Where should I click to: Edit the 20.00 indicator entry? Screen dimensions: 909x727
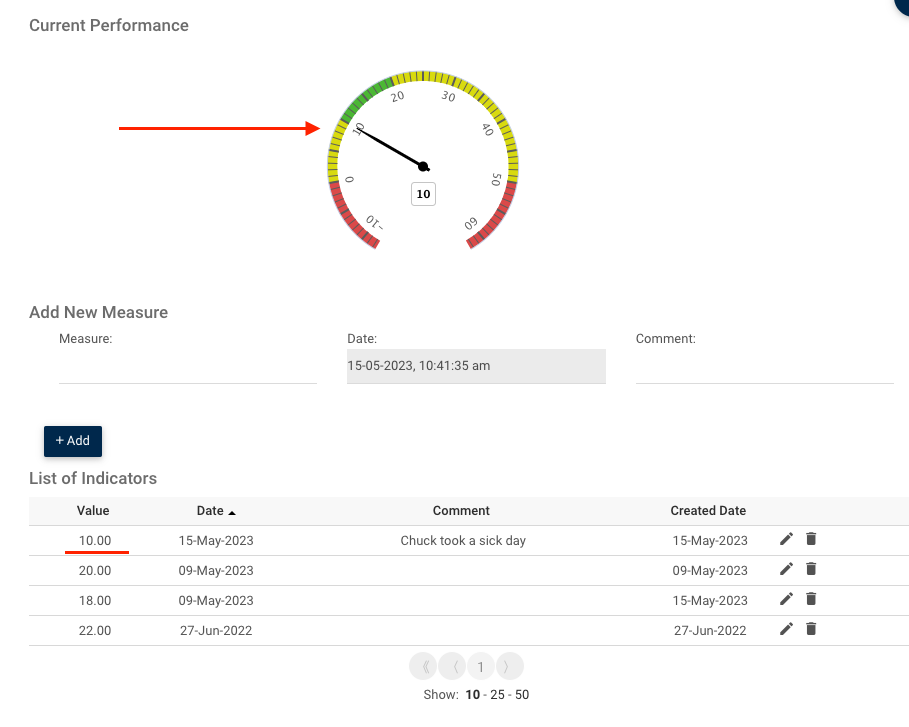(x=786, y=570)
